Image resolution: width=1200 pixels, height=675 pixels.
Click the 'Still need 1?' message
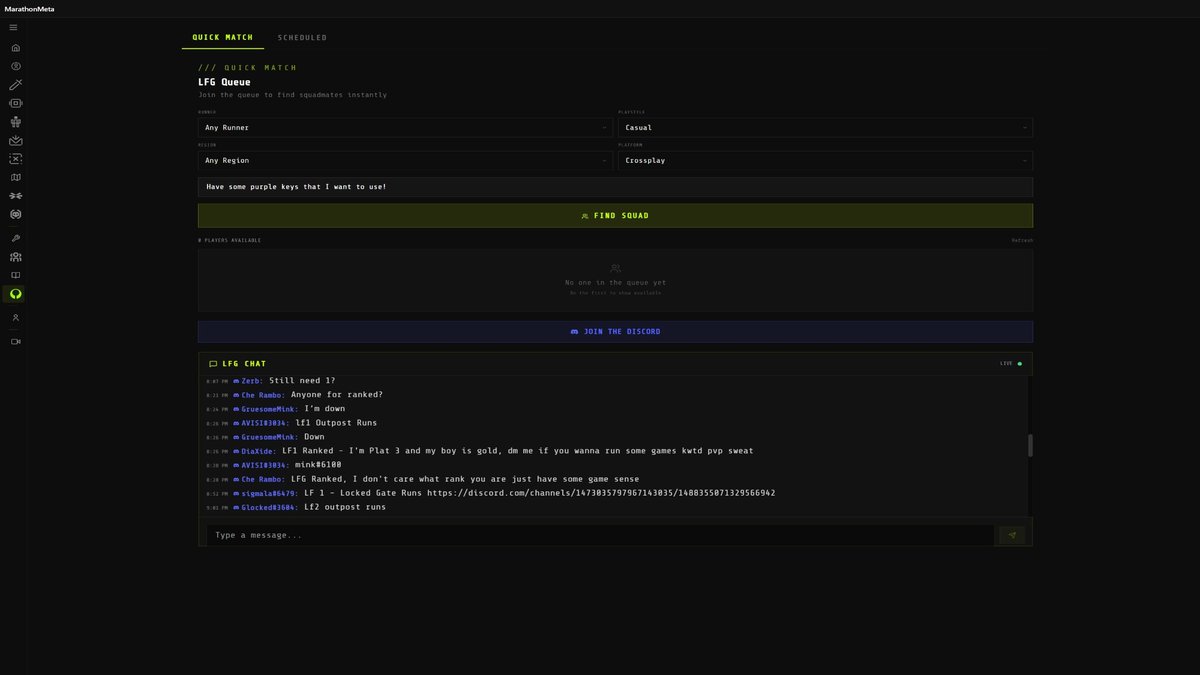(302, 381)
